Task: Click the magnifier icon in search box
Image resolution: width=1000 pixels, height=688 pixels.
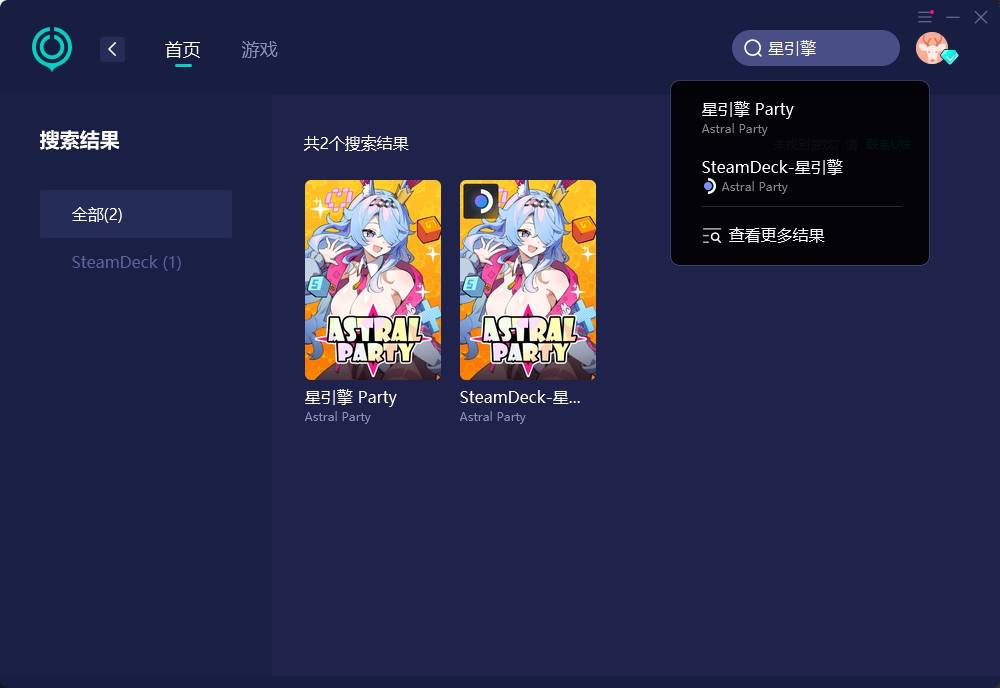Action: [753, 48]
